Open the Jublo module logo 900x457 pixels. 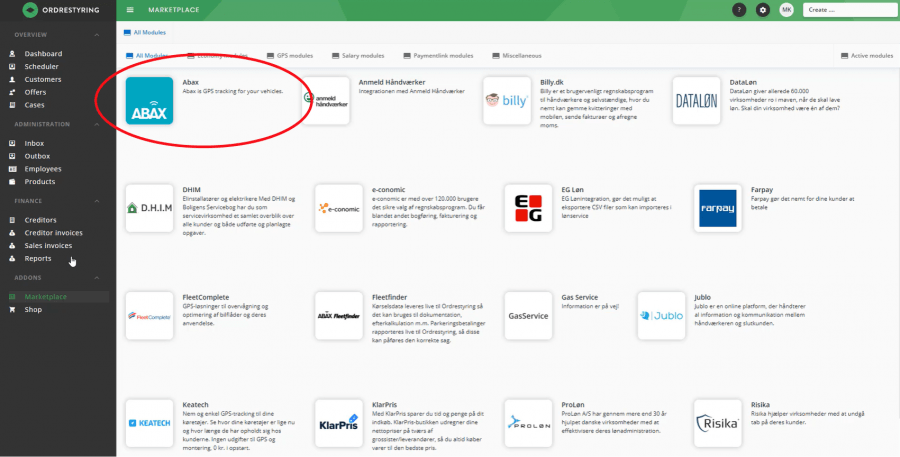[661, 315]
